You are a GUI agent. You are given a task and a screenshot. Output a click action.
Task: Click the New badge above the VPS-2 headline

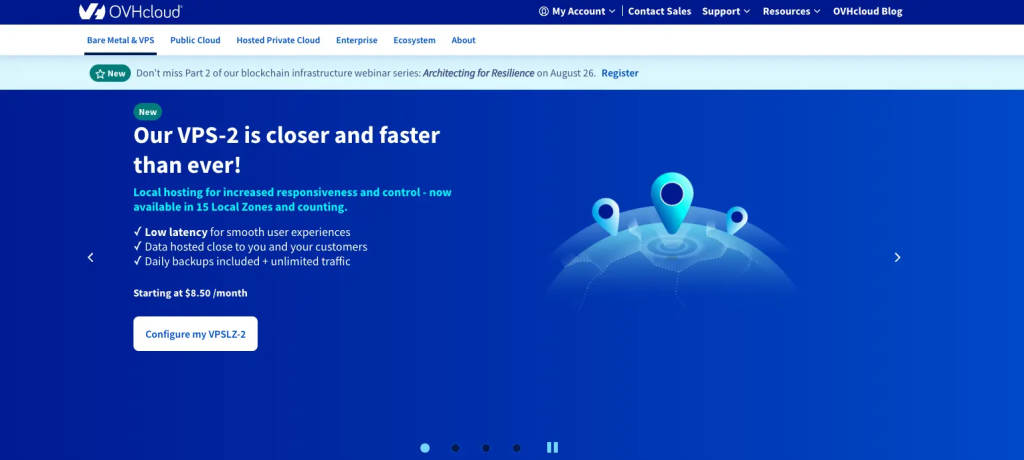[148, 112]
